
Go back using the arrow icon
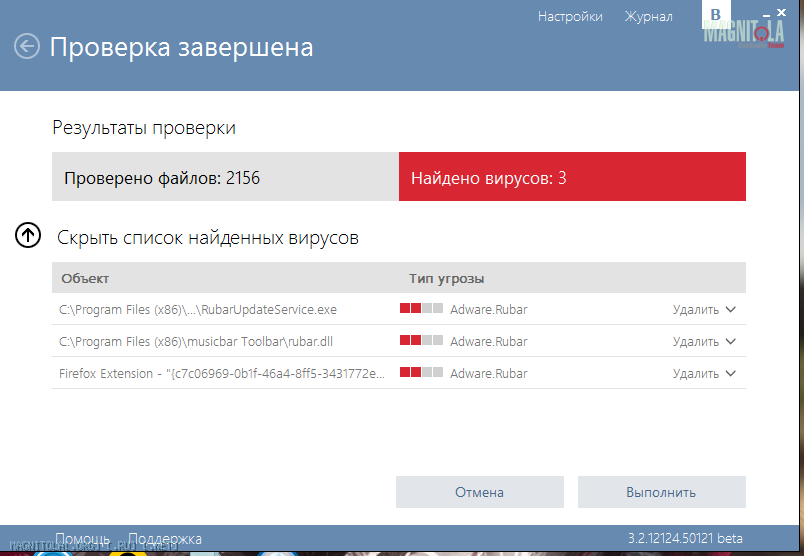click(x=27, y=47)
